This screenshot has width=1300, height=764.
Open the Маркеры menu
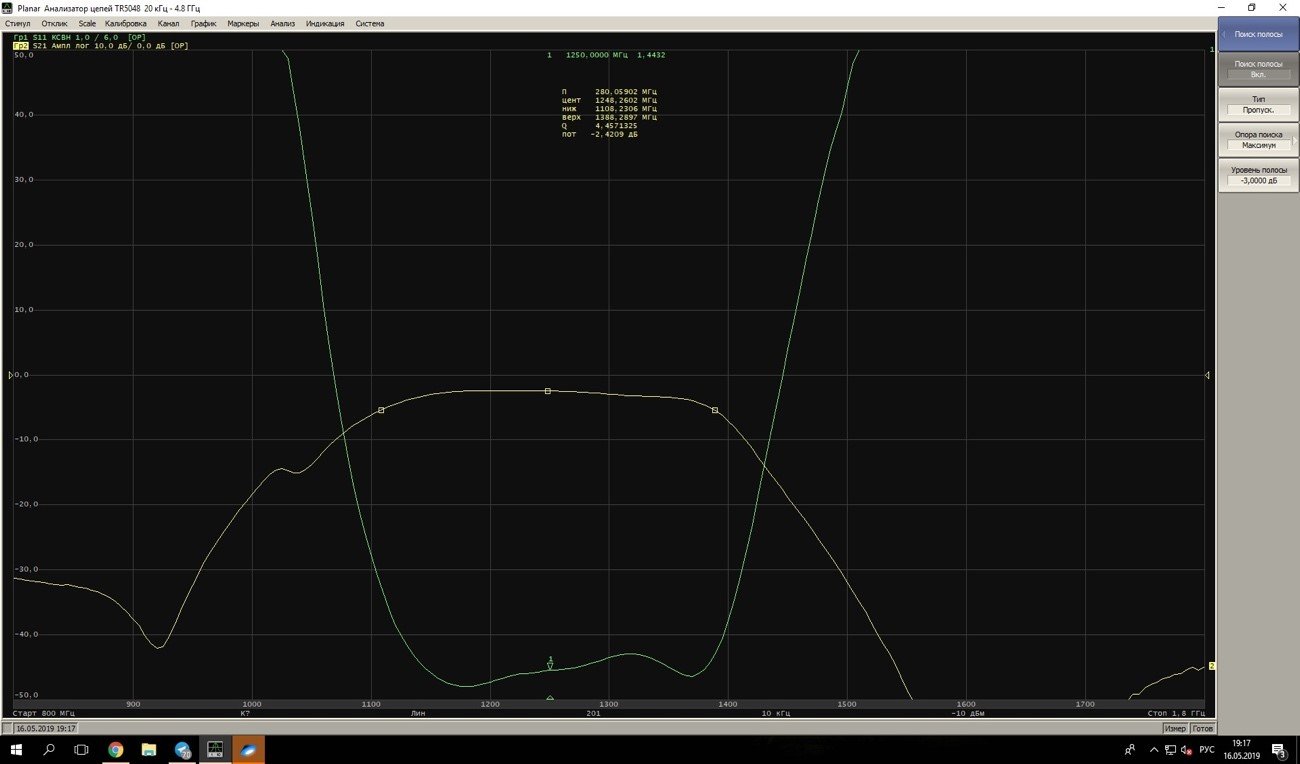[242, 23]
